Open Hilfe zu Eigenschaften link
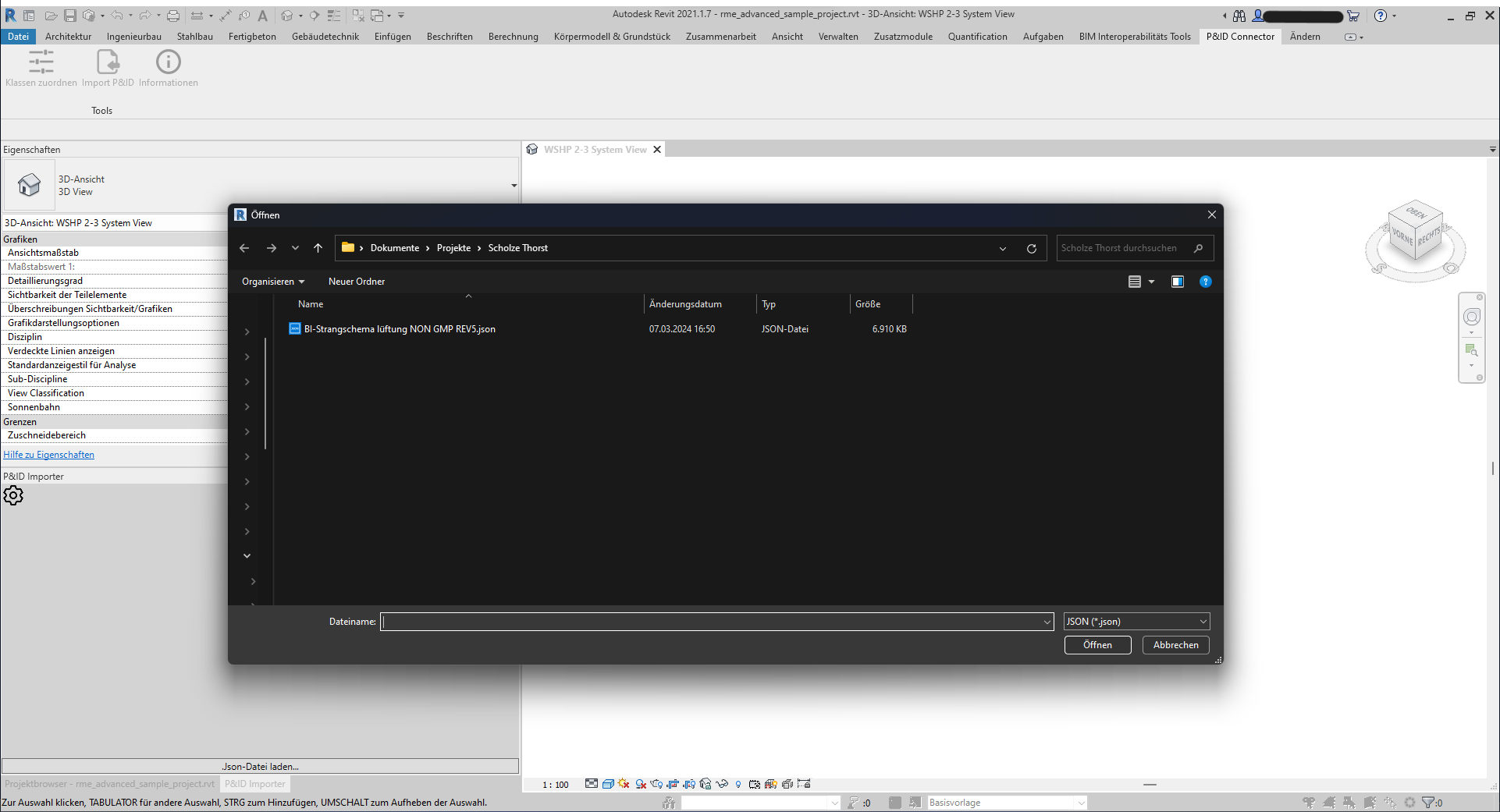1500x812 pixels. coord(48,454)
